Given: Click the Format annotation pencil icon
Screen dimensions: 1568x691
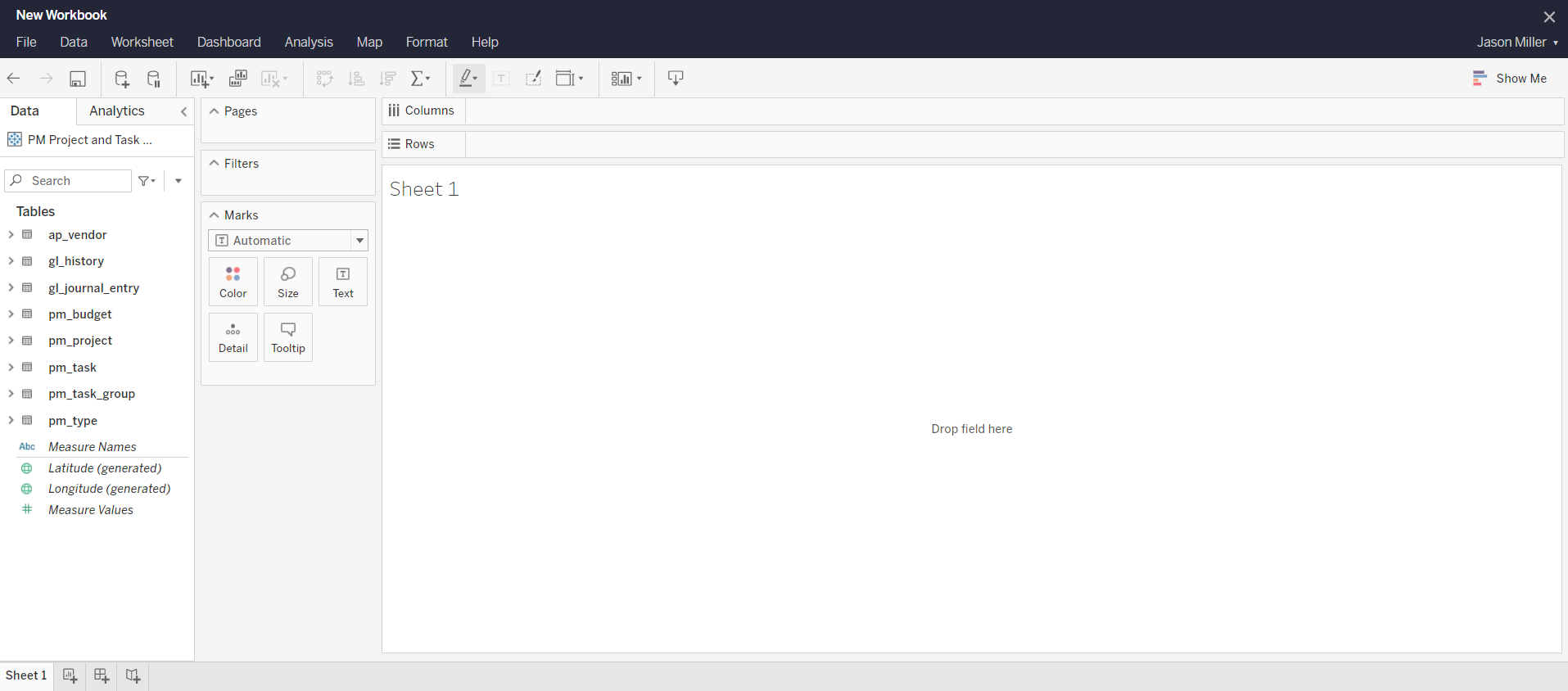Looking at the screenshot, I should pyautogui.click(x=533, y=79).
